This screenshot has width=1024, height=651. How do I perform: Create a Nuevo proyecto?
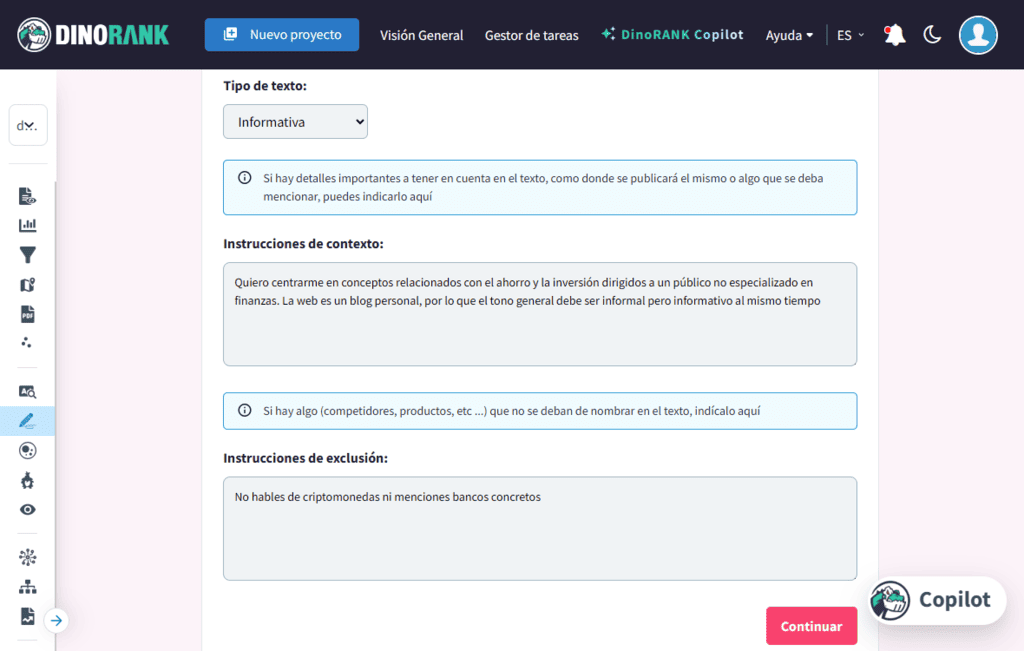[x=283, y=33]
